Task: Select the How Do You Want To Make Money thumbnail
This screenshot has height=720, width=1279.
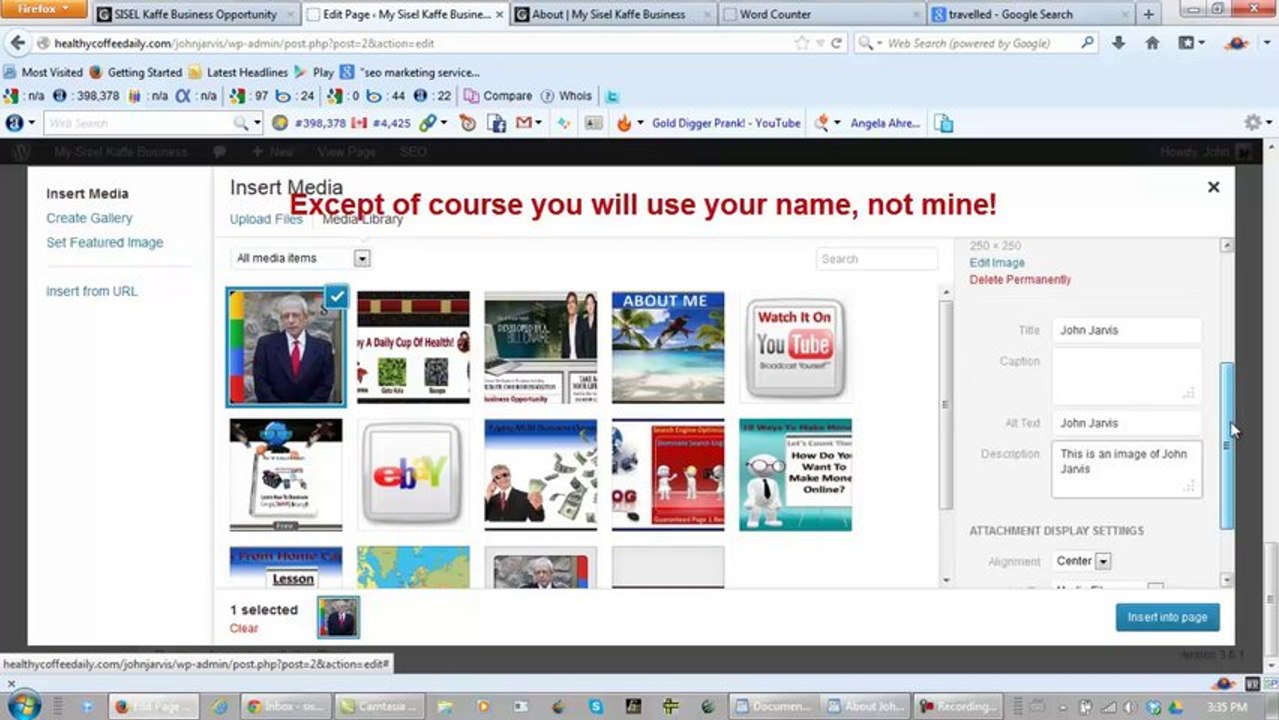Action: click(x=795, y=475)
